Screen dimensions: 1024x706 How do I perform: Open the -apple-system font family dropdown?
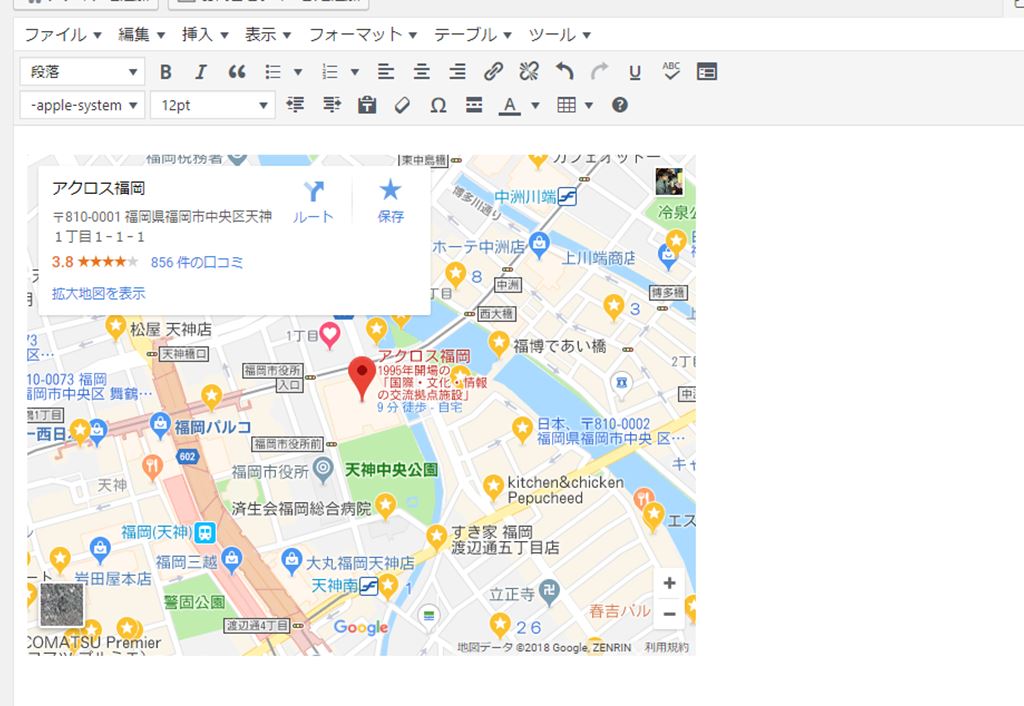82,105
